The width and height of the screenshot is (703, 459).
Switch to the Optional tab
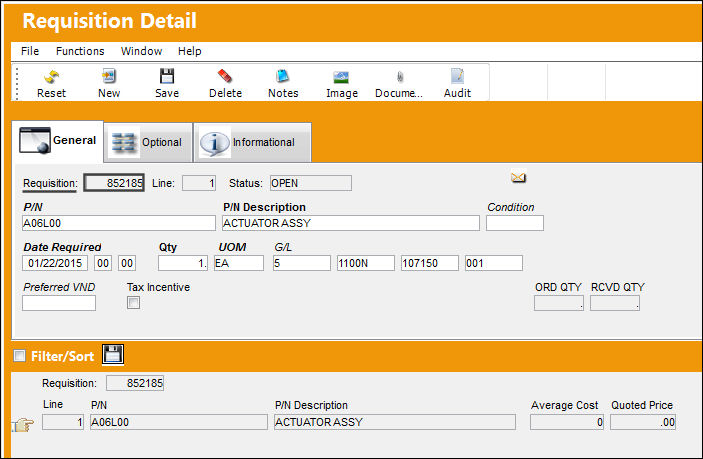(x=148, y=143)
